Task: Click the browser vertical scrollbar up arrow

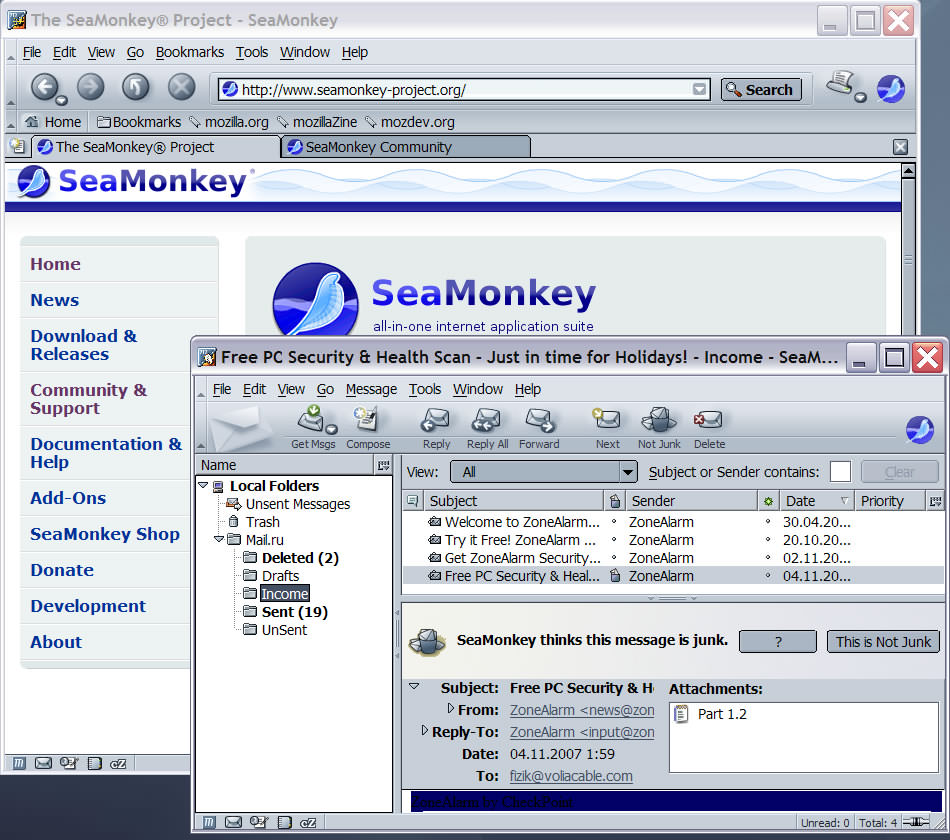Action: (908, 171)
